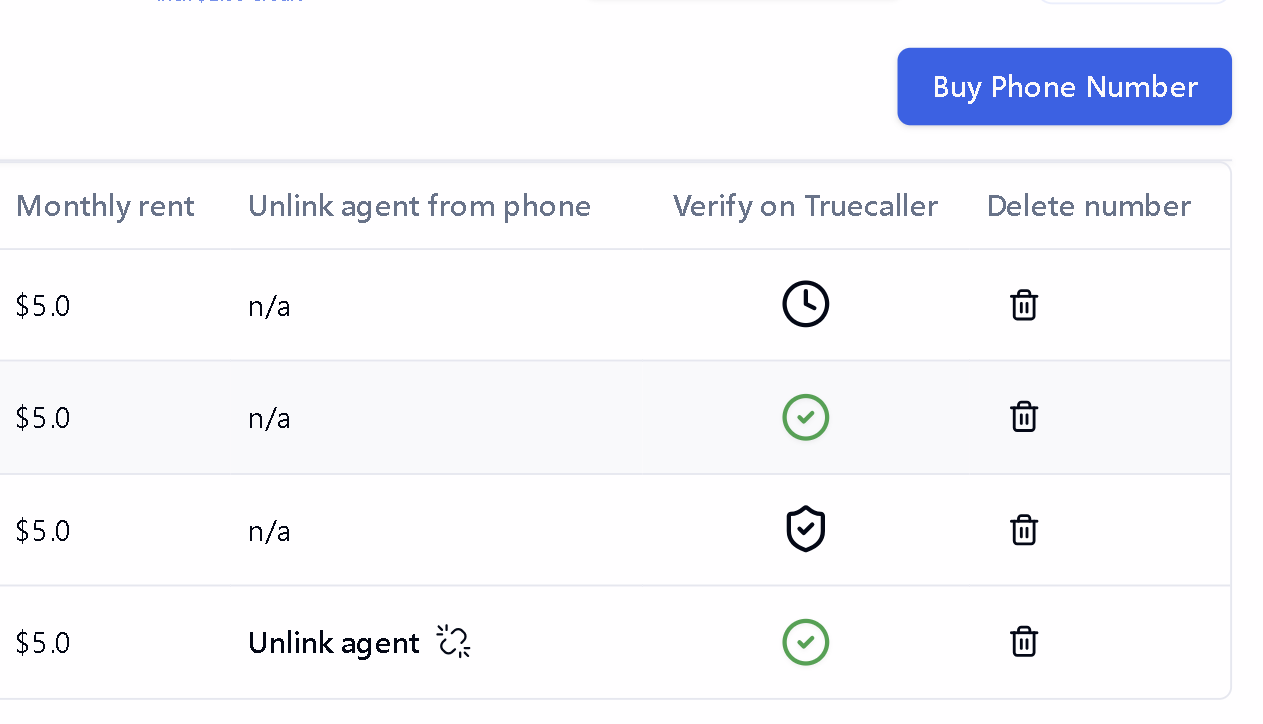Click the Unlink agent from phone column header

tap(419, 206)
